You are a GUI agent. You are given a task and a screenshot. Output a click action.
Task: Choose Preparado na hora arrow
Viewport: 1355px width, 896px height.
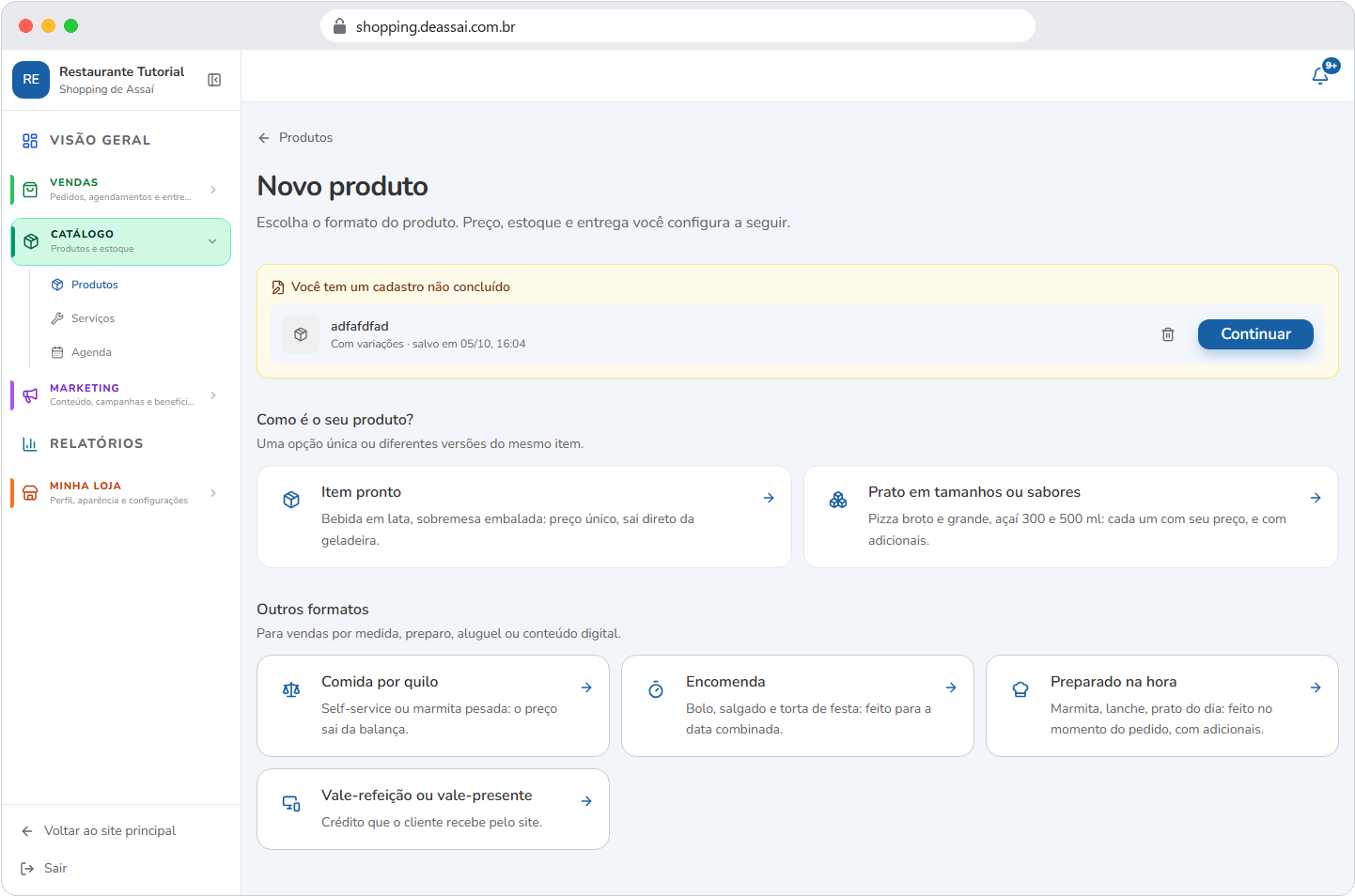coord(1316,687)
